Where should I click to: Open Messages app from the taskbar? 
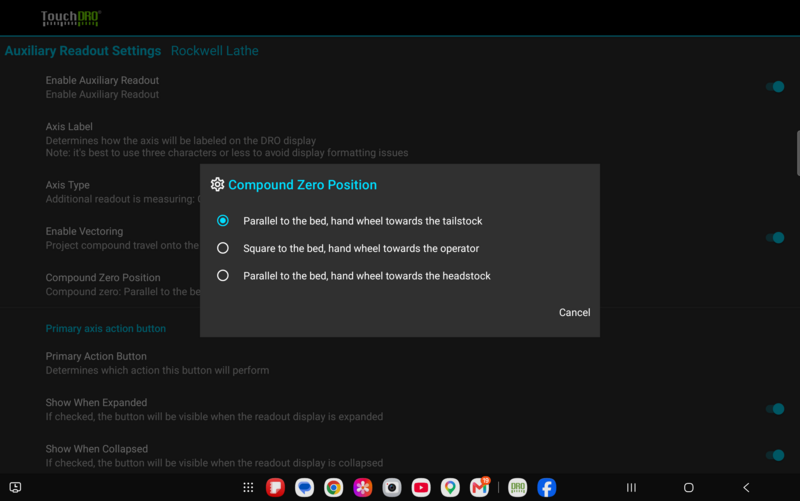(x=305, y=488)
